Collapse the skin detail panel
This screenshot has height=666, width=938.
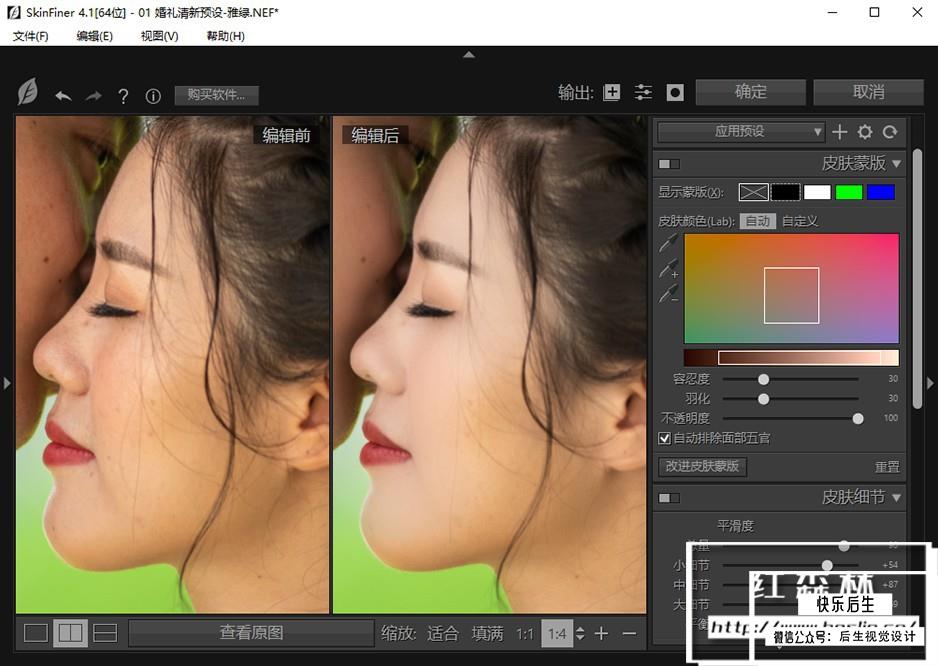point(896,497)
